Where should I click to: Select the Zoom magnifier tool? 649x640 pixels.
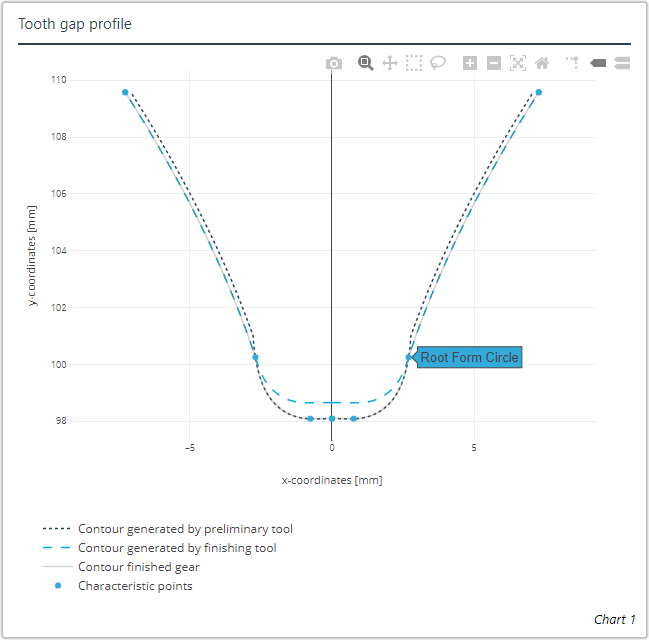pyautogui.click(x=365, y=63)
